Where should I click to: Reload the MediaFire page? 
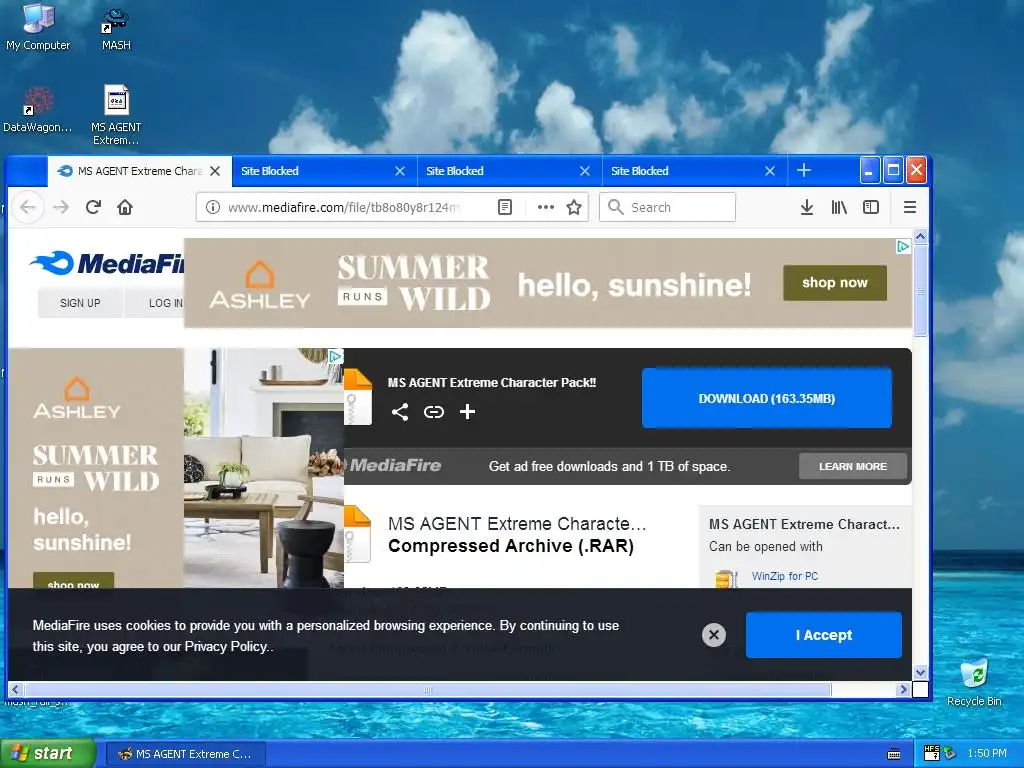click(x=93, y=207)
